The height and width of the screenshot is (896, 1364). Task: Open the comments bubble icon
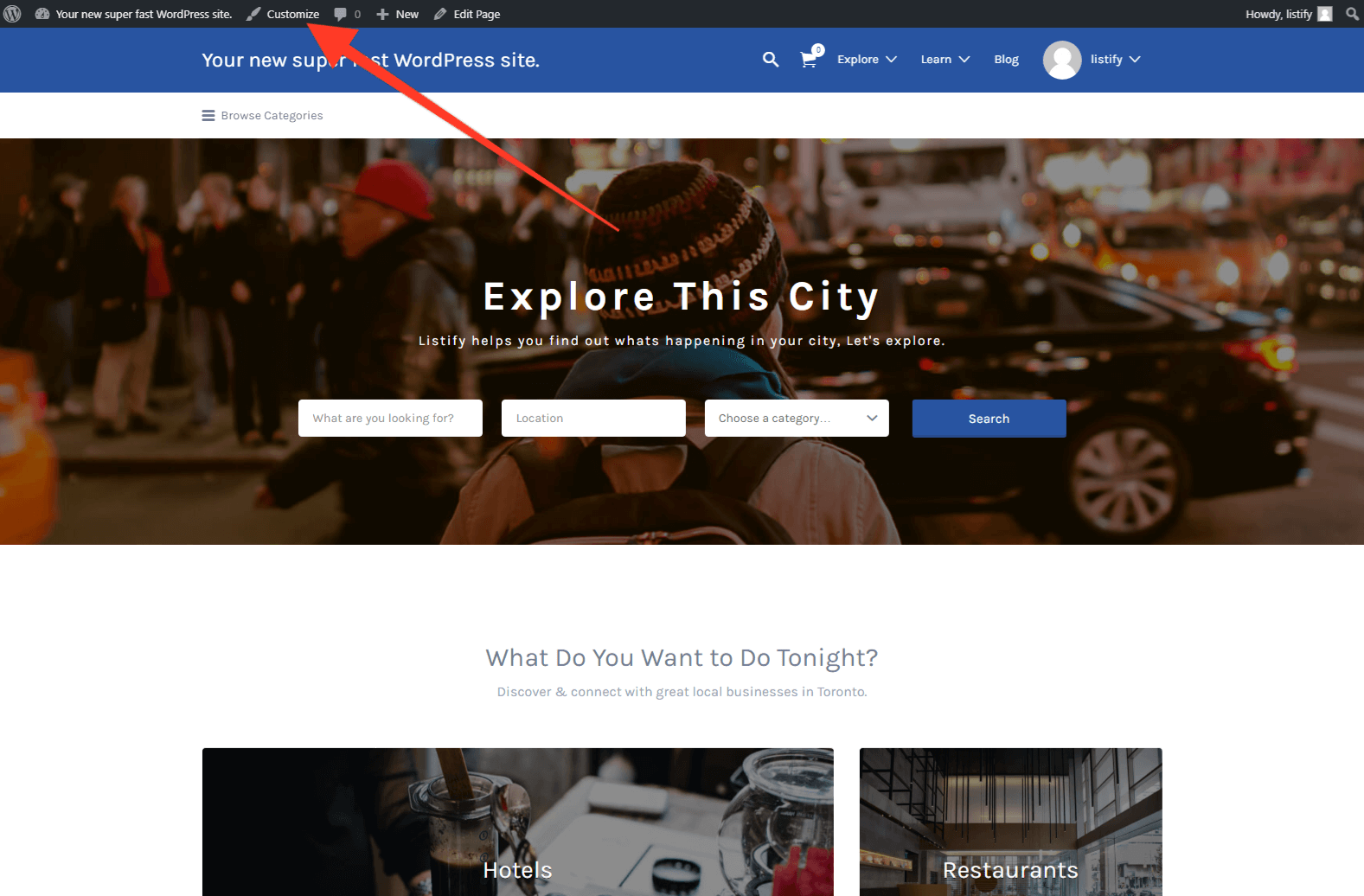pyautogui.click(x=340, y=14)
